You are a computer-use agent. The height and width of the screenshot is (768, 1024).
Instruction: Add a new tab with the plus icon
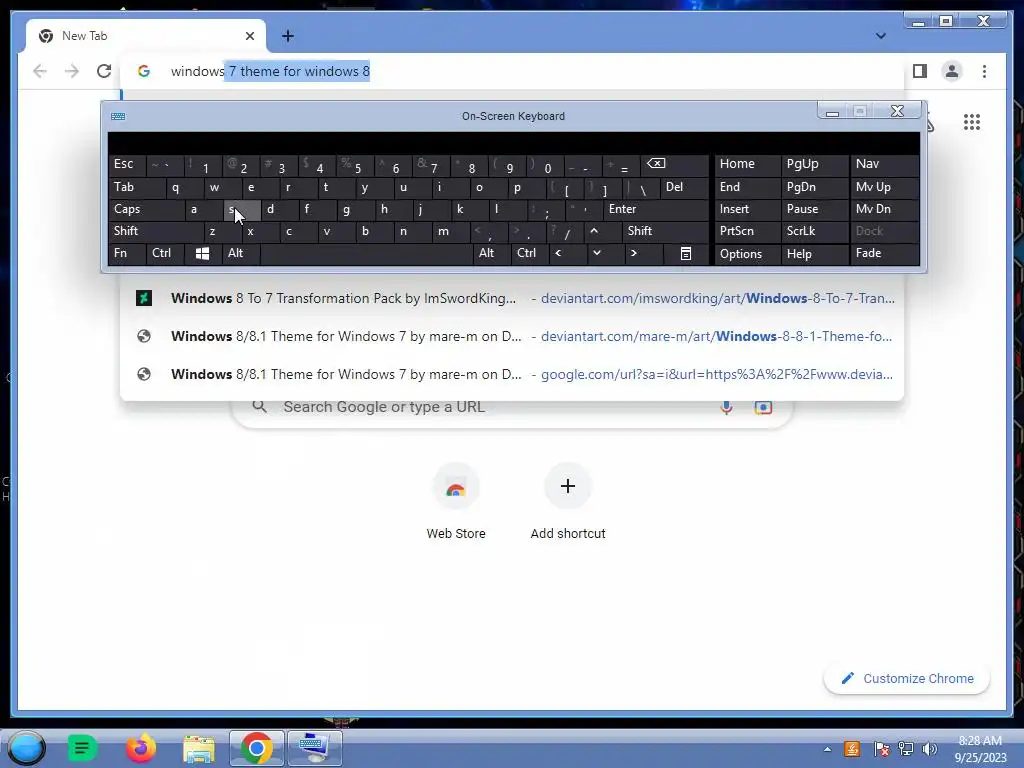point(287,36)
